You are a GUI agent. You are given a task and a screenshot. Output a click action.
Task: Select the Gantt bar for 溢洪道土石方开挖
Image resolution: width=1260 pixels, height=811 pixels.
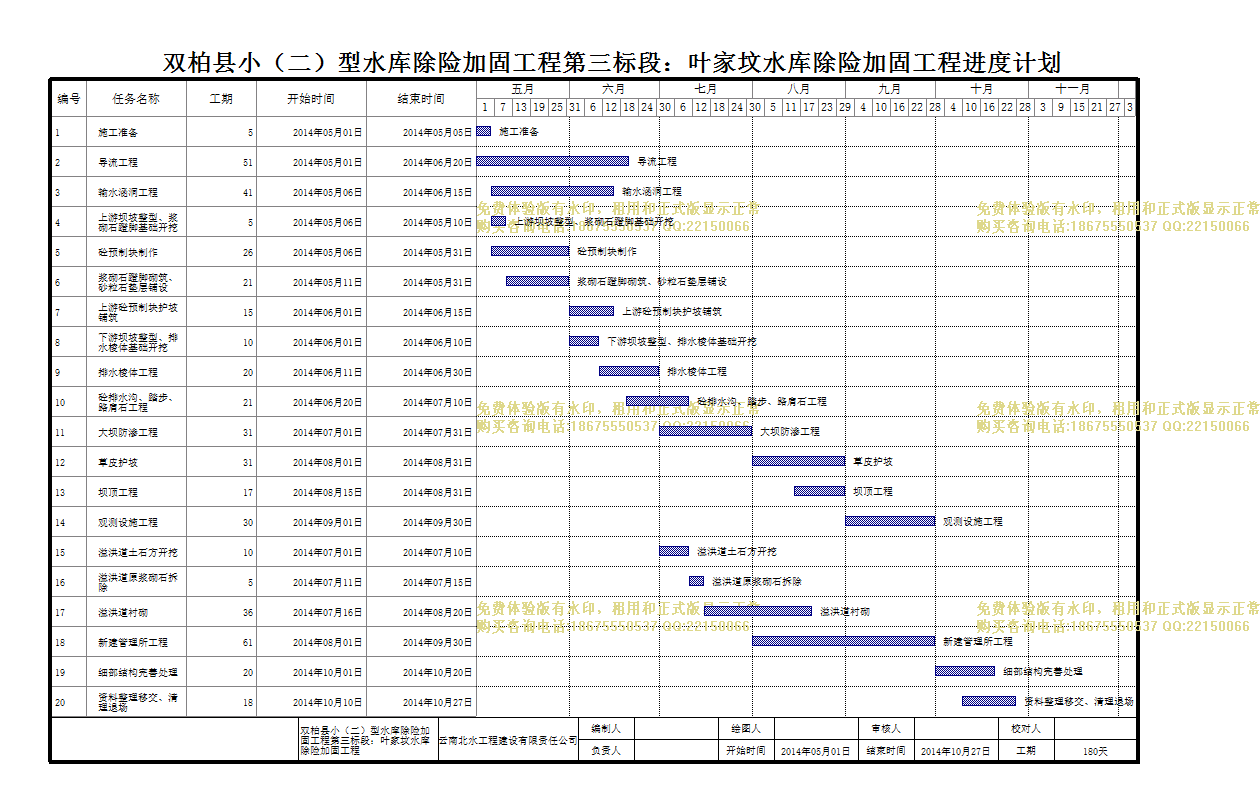[674, 551]
